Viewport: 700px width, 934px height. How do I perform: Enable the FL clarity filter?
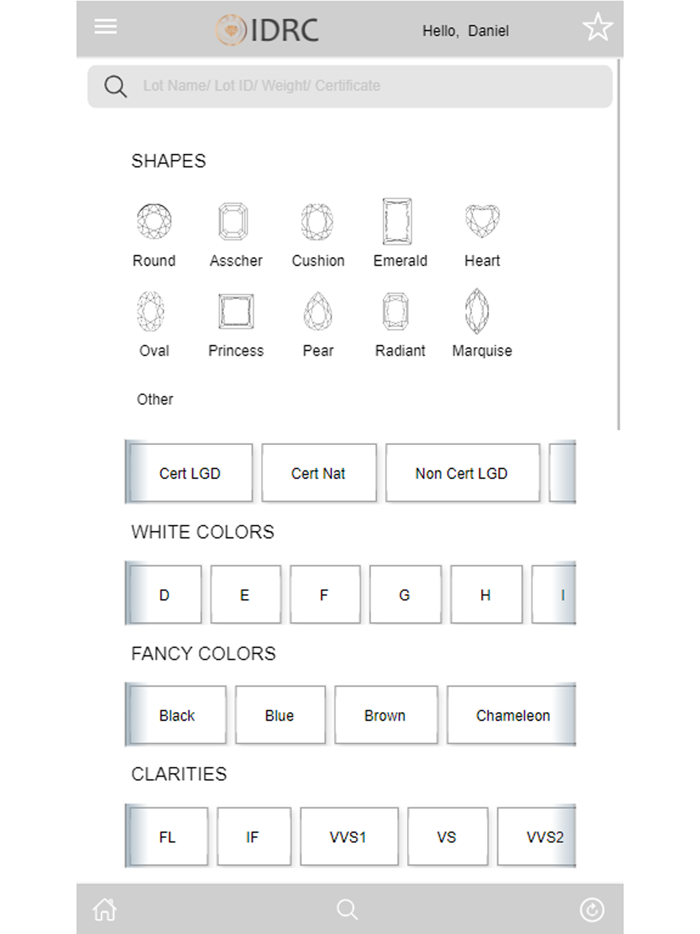pos(167,836)
